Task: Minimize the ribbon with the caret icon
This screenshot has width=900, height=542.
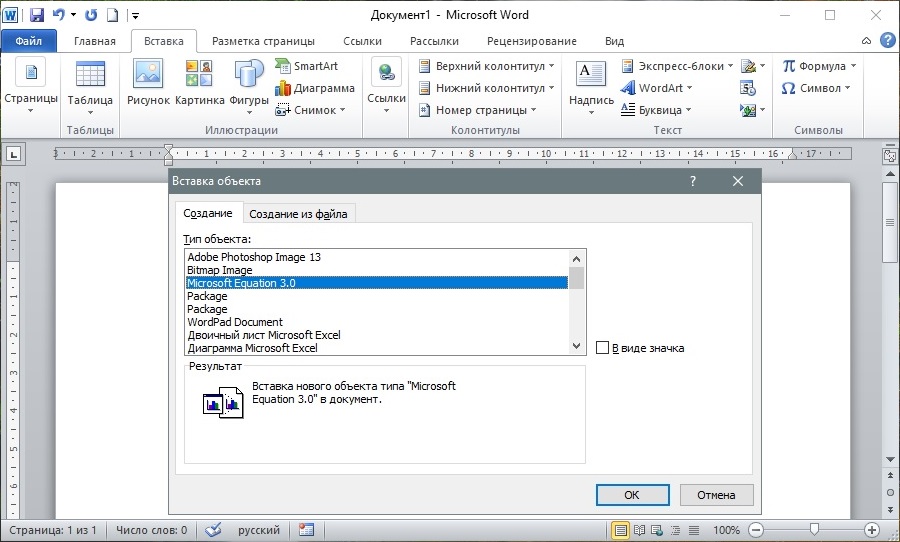Action: (x=867, y=41)
